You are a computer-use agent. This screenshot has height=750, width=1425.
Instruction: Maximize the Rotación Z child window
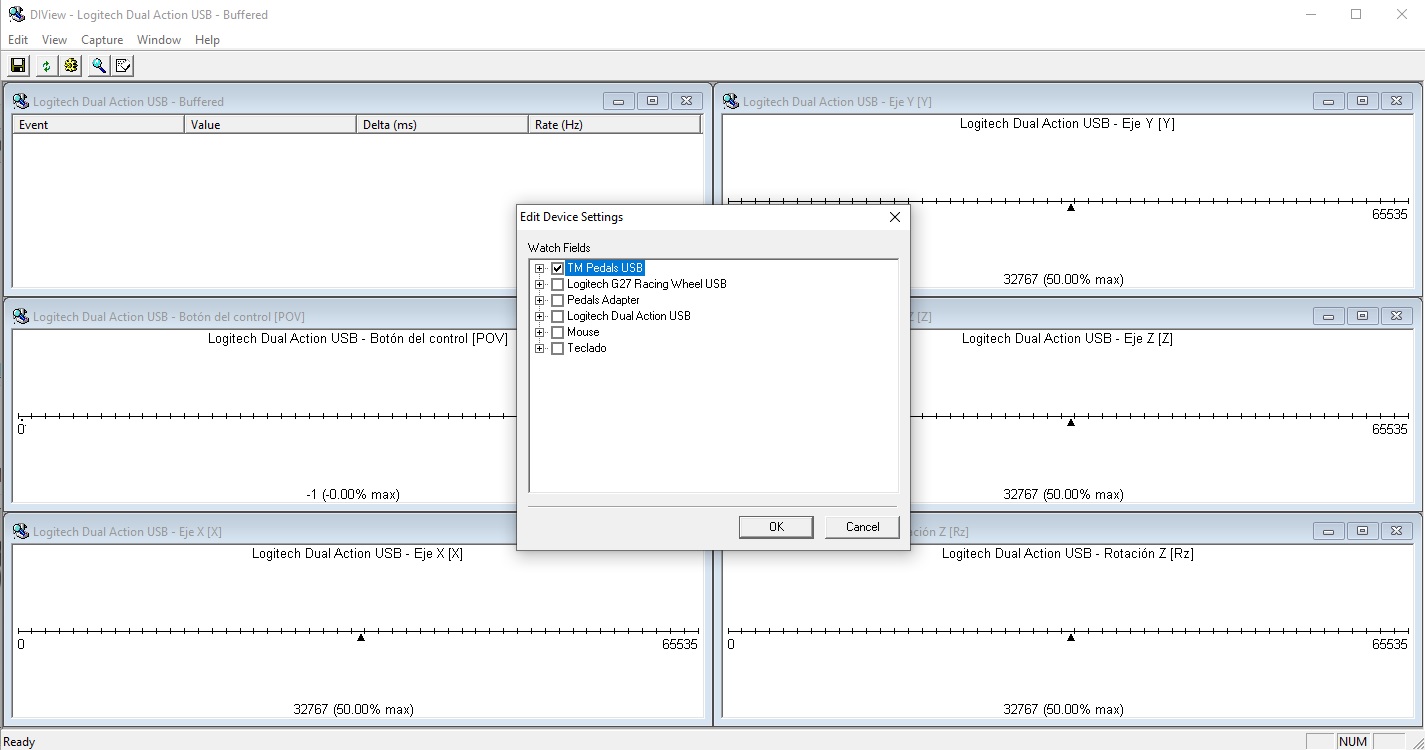(x=1363, y=531)
